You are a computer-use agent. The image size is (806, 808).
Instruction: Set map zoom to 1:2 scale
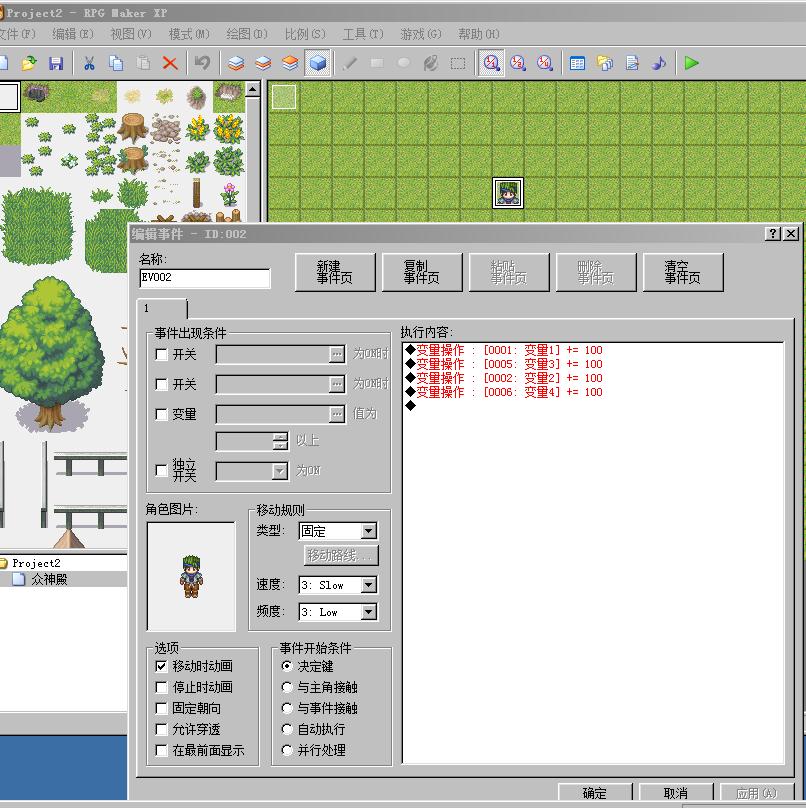[x=517, y=63]
